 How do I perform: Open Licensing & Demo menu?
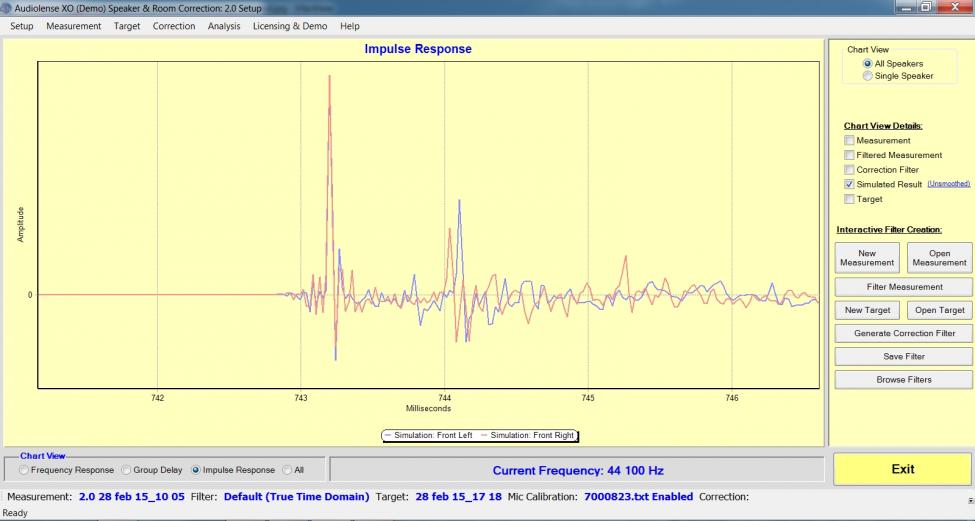pos(291,25)
